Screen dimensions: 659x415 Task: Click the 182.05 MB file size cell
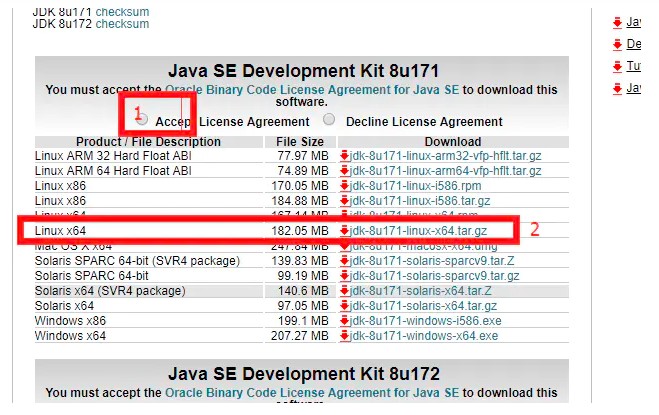click(x=300, y=231)
